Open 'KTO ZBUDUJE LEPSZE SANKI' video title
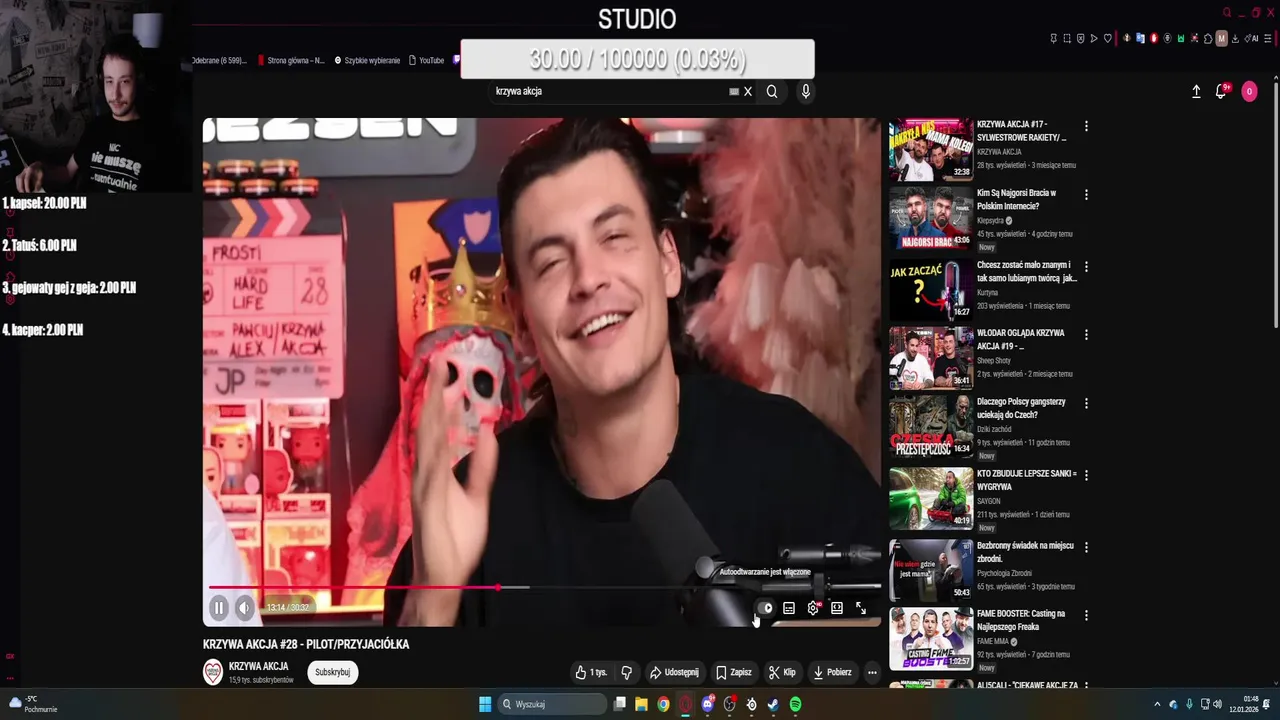 tap(1027, 480)
